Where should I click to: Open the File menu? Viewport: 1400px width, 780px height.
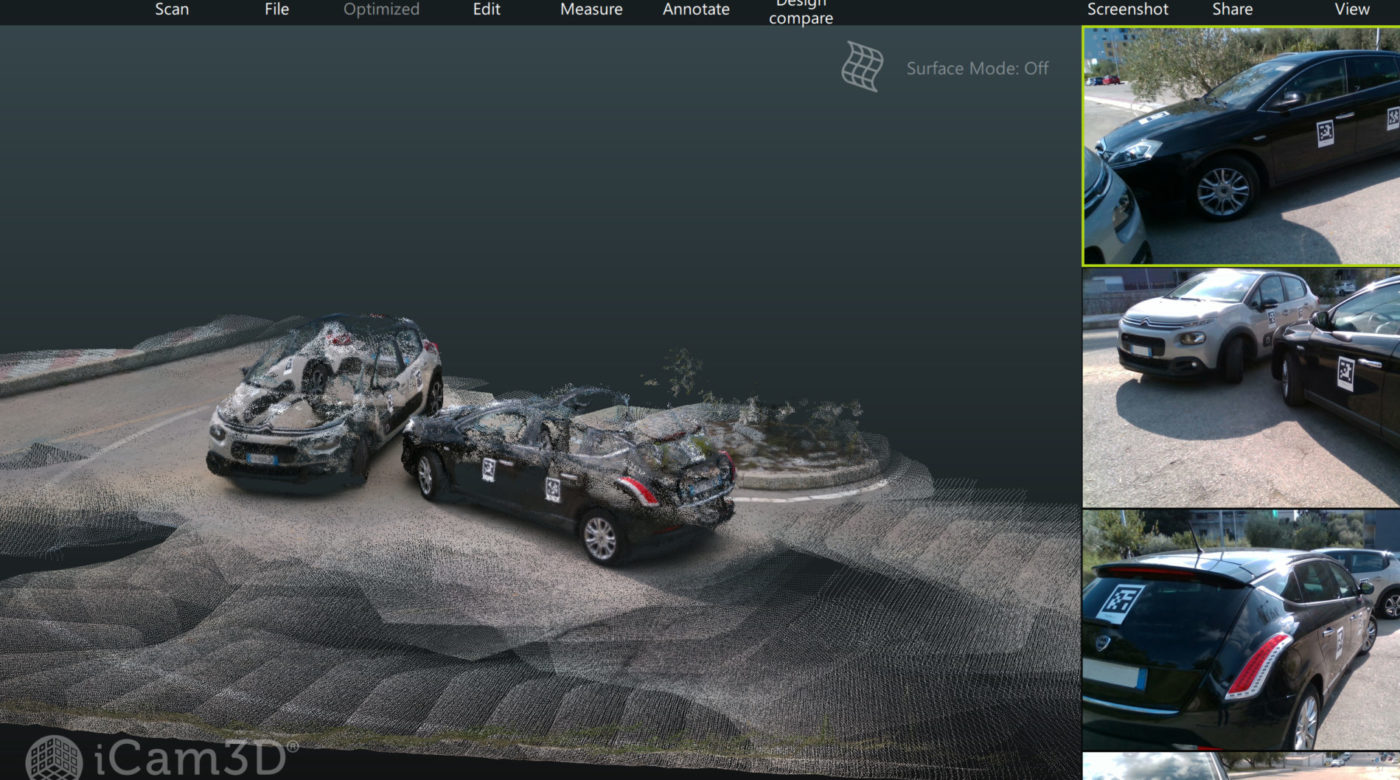[277, 9]
